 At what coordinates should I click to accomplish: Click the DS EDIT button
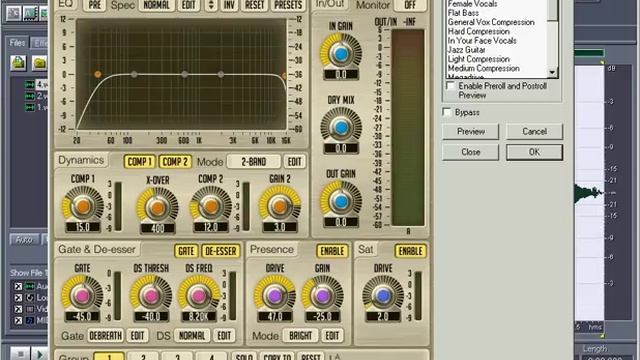[x=224, y=336]
